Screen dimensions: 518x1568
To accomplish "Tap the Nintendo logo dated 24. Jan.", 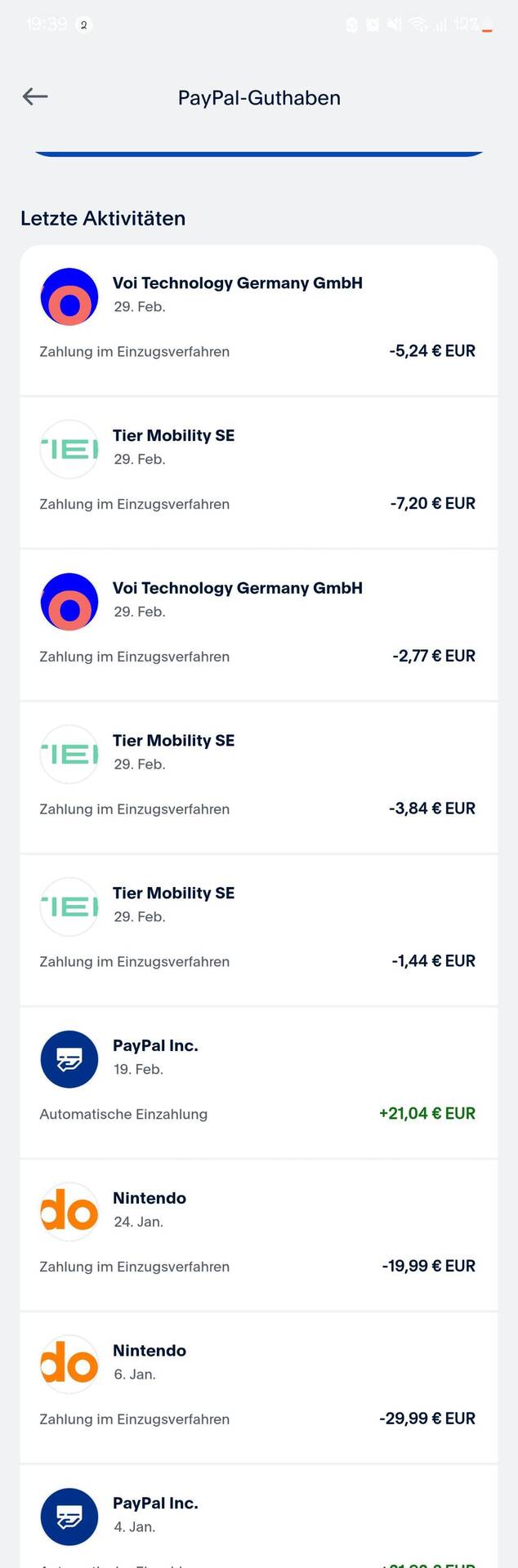I will 69,1212.
